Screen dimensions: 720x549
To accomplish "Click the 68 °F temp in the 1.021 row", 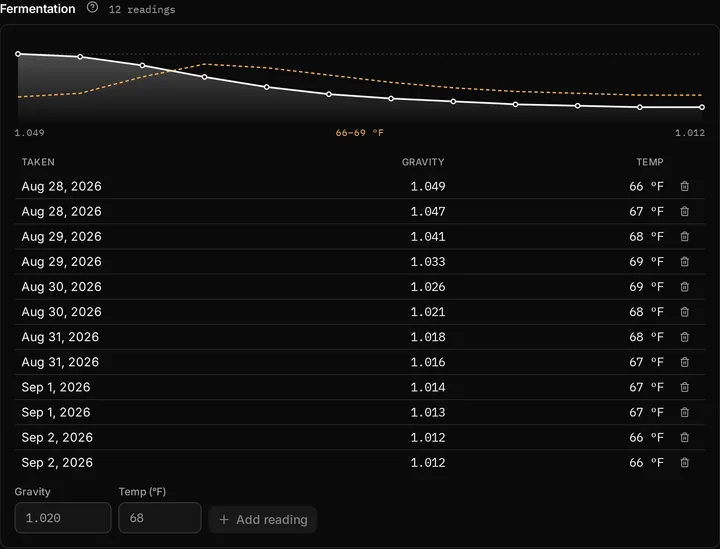I will point(646,312).
